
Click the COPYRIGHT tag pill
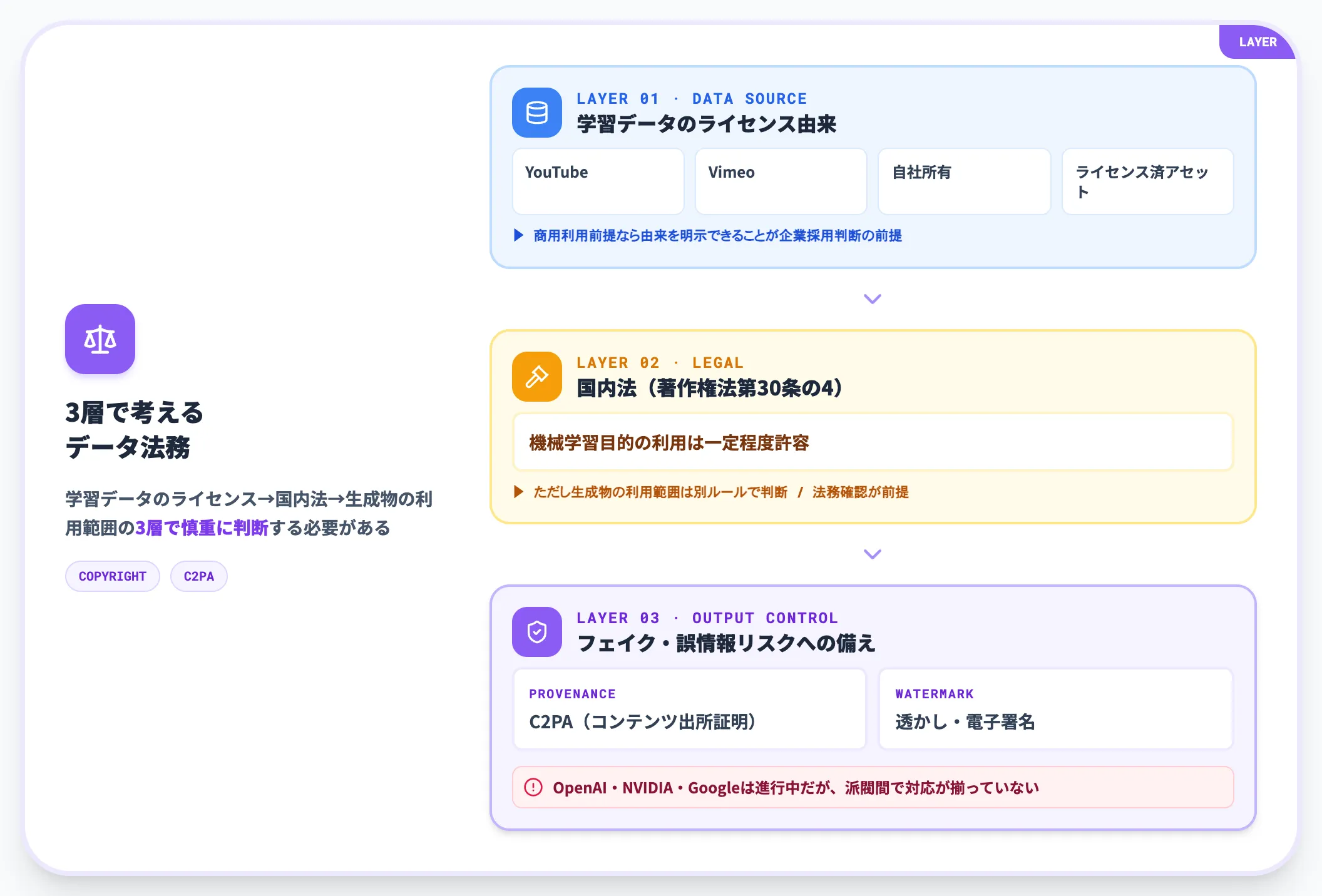point(113,576)
